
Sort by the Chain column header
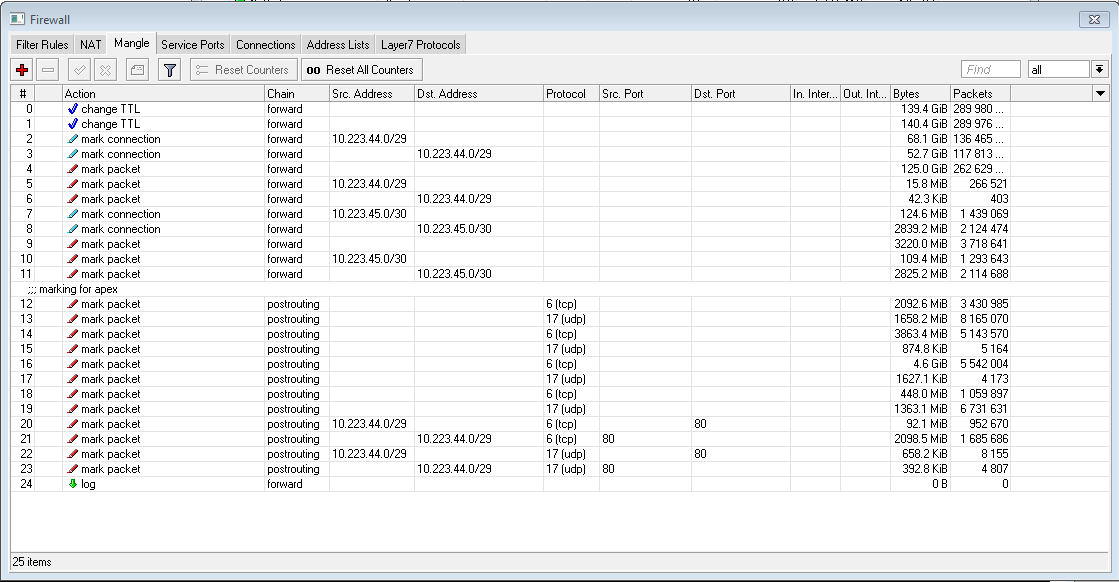(x=297, y=93)
